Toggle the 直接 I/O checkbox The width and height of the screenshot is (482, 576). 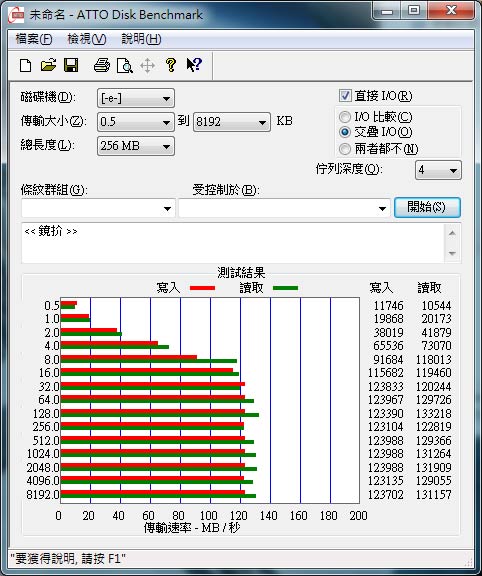(x=345, y=96)
